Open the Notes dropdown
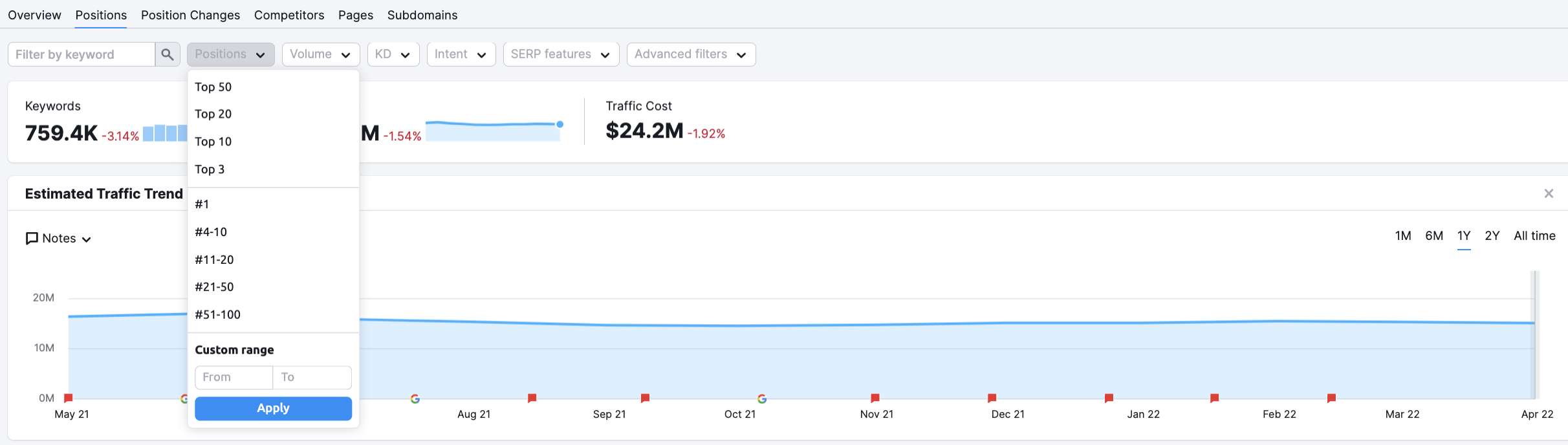This screenshot has height=445, width=1568. pyautogui.click(x=58, y=239)
